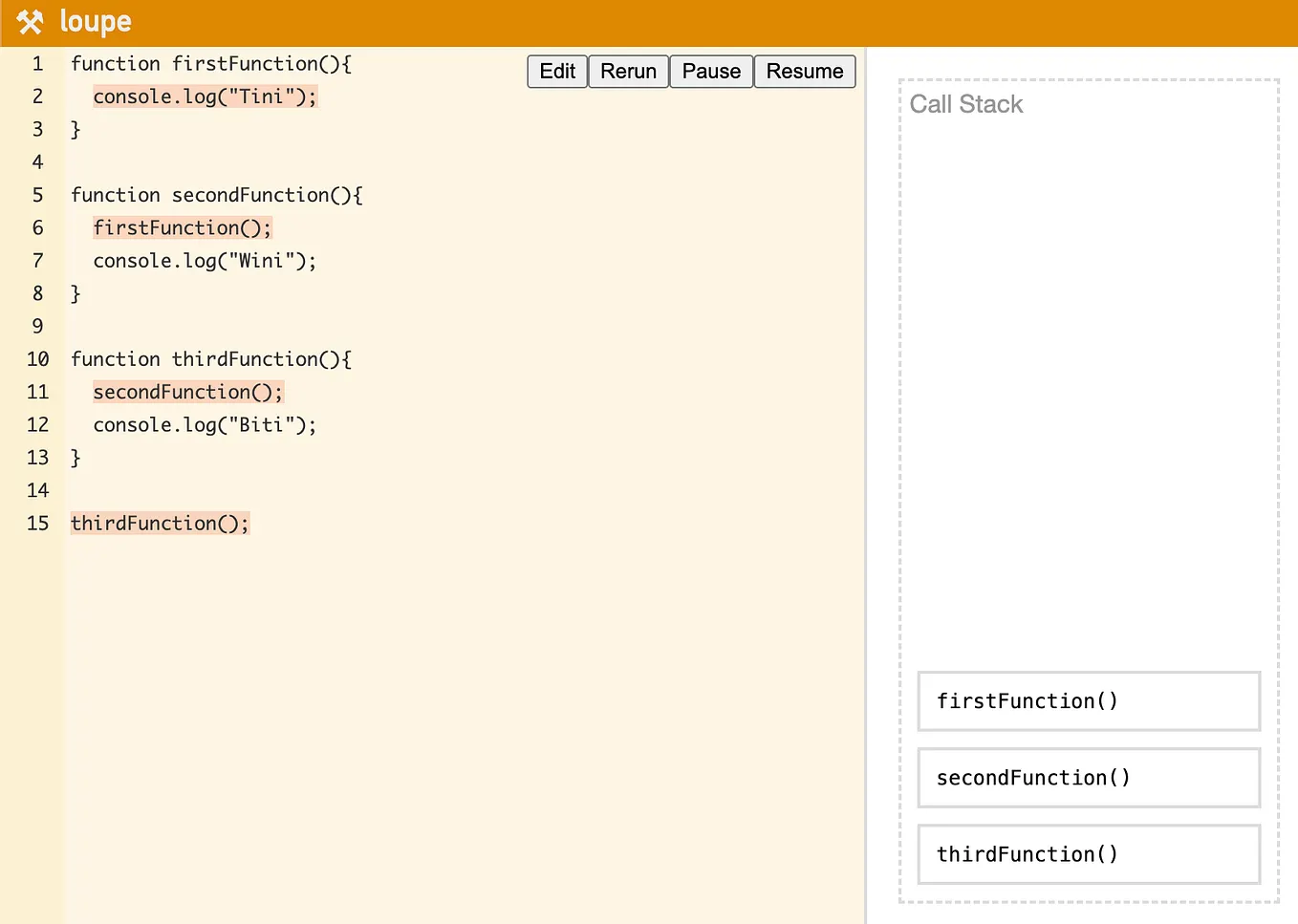Image resolution: width=1298 pixels, height=924 pixels.
Task: Click the highlighted console.log("Tini") line
Action: click(204, 96)
